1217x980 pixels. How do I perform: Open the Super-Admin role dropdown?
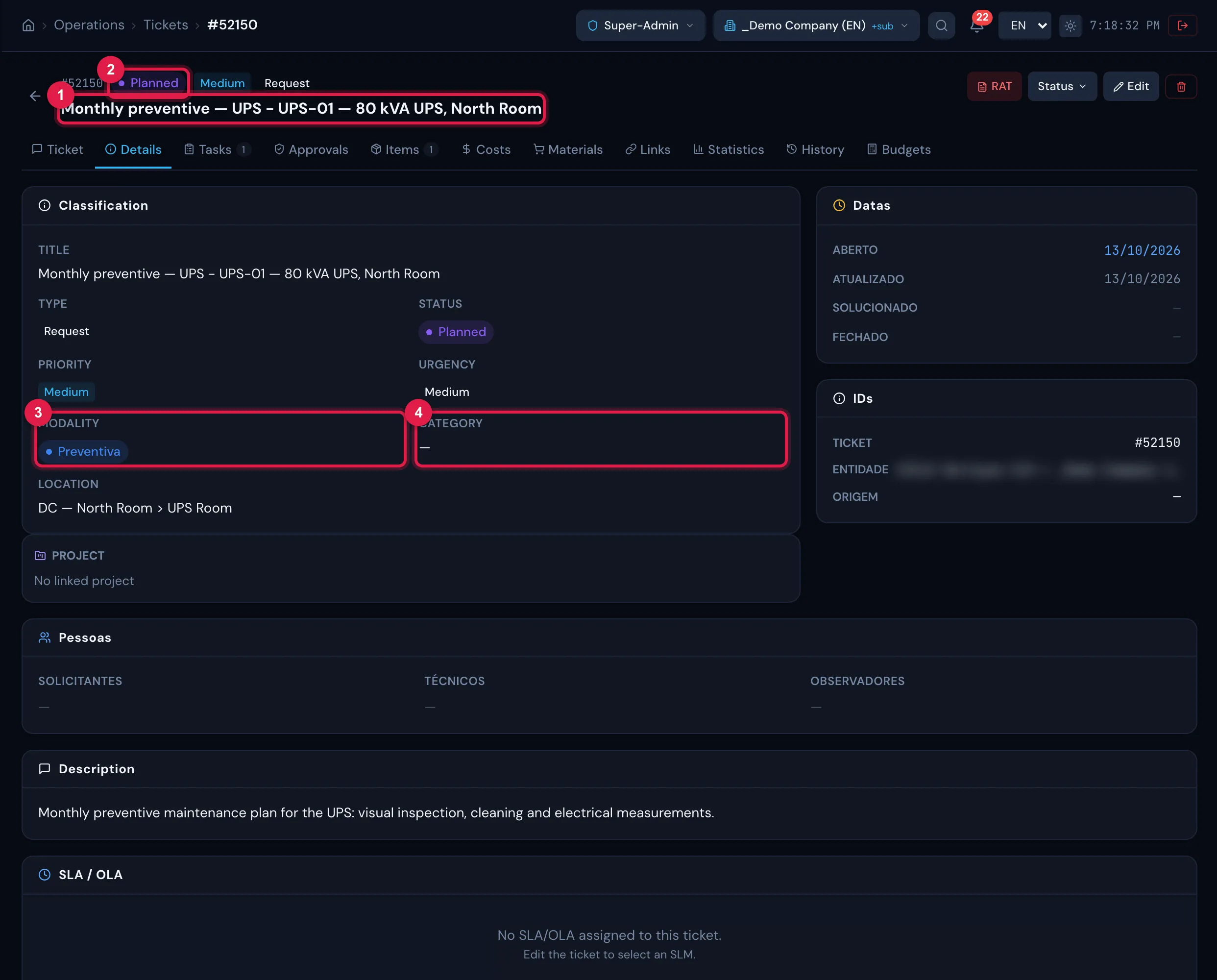point(640,25)
